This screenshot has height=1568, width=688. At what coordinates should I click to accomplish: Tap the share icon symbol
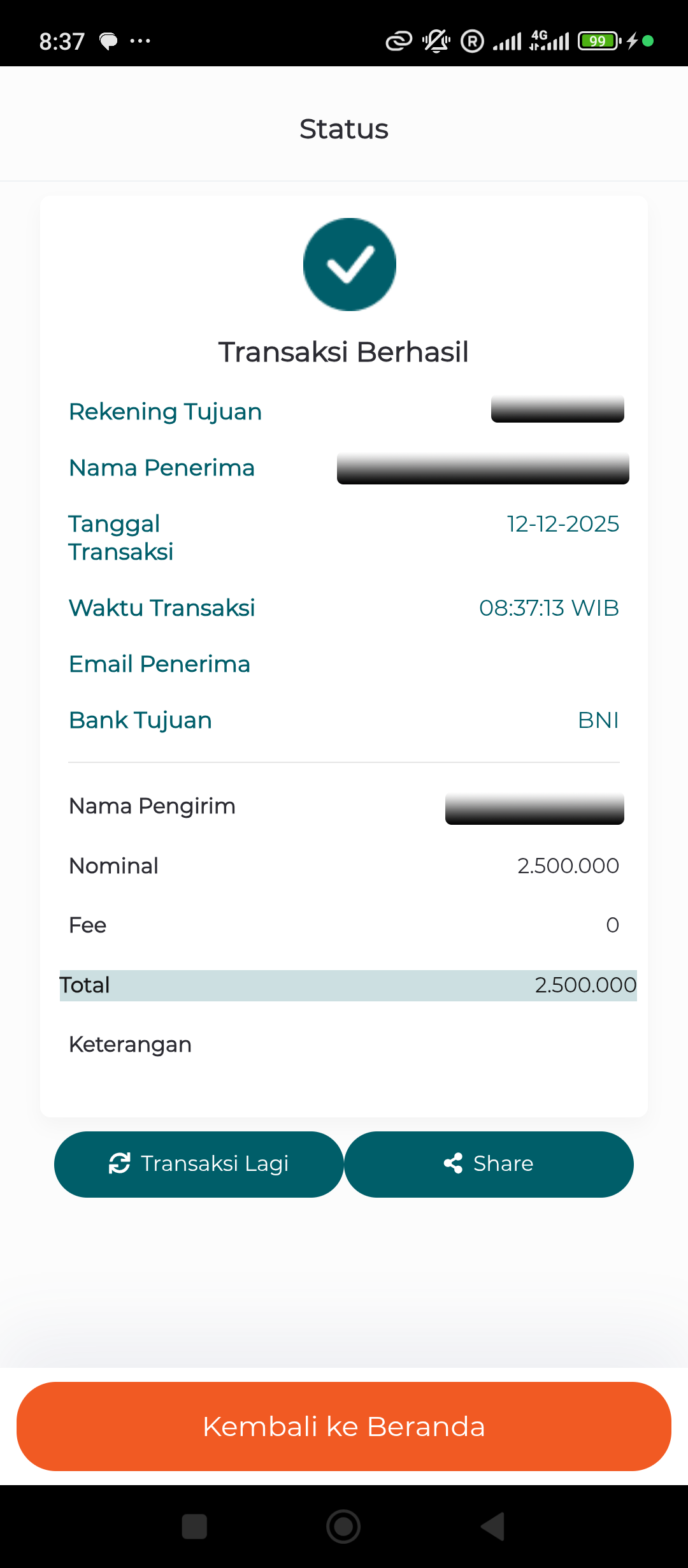pos(453,1163)
